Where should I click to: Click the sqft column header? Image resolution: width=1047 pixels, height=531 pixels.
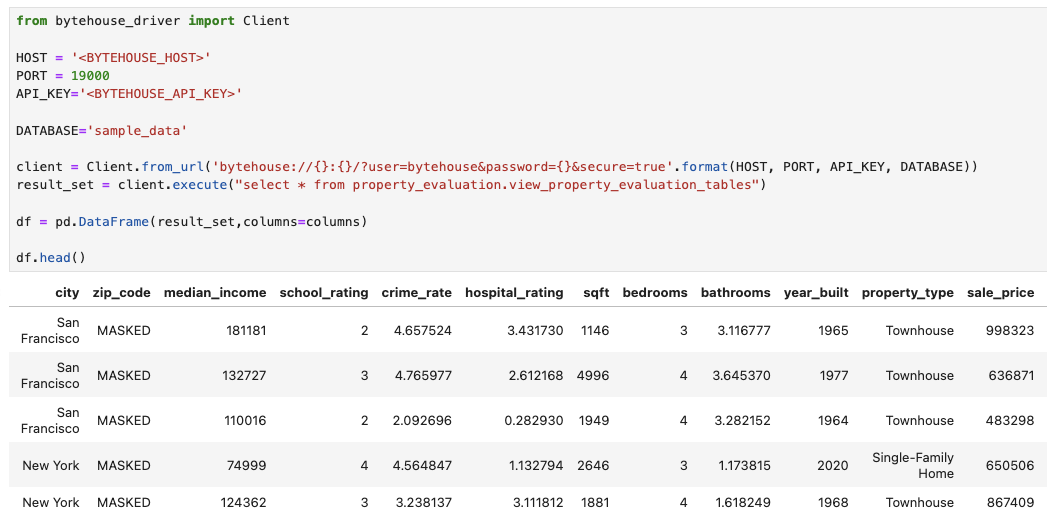[596, 293]
